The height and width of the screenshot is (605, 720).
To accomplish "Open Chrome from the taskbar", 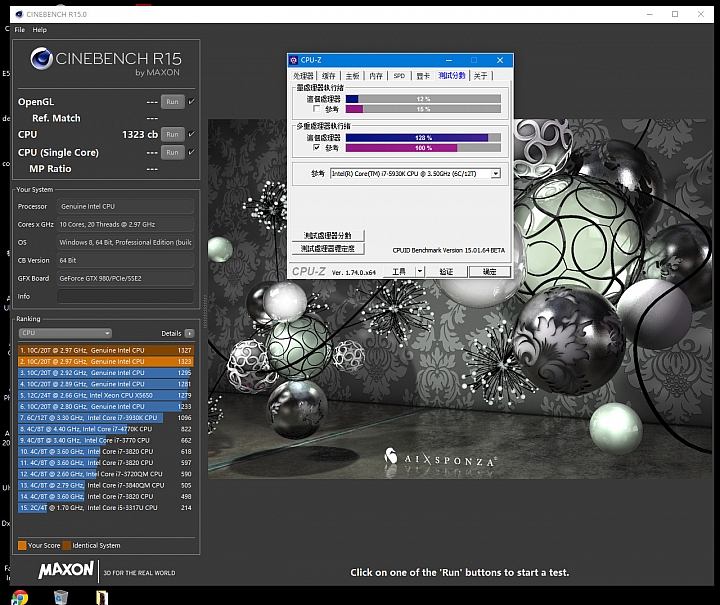I will point(19,597).
